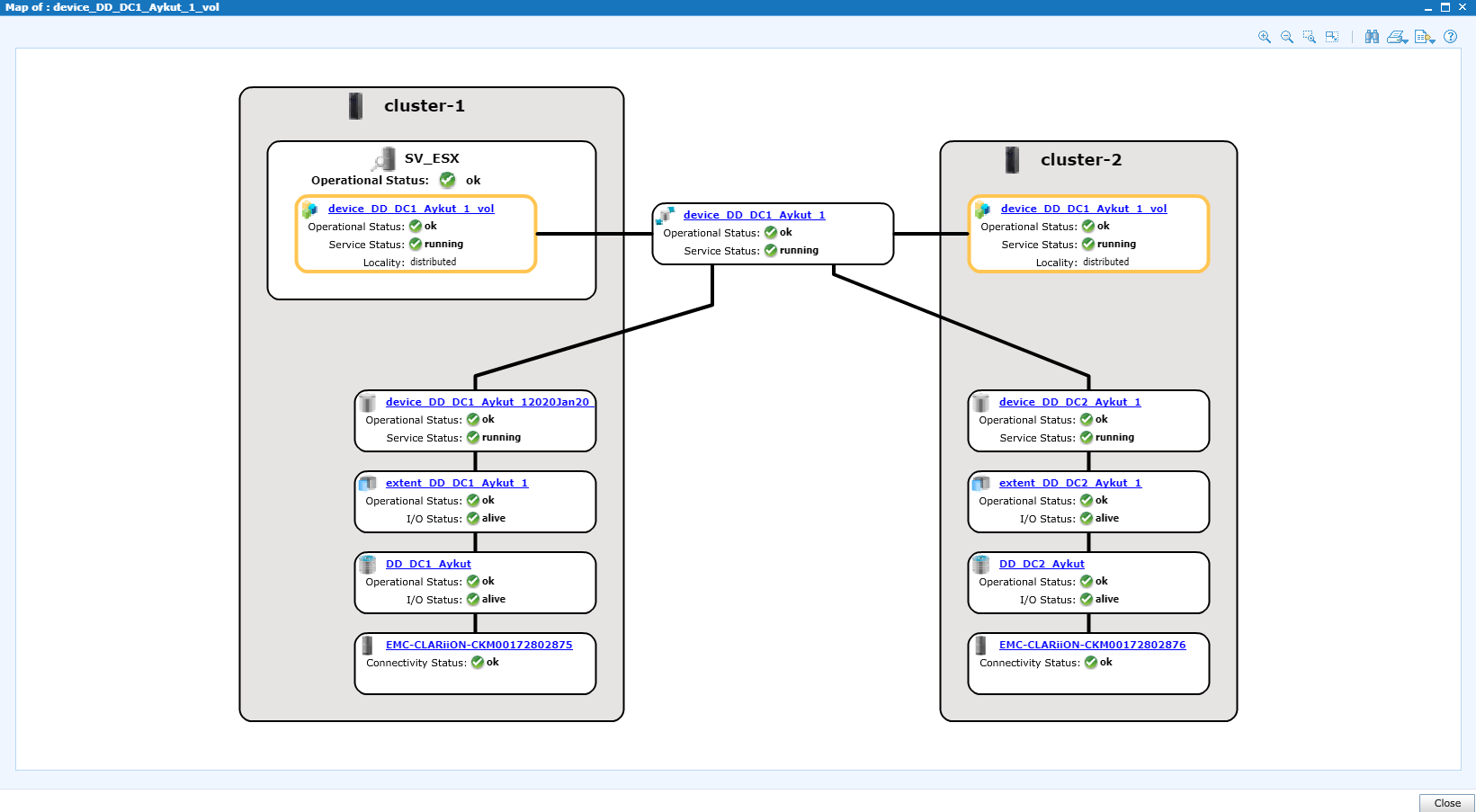Viewport: 1476px width, 812px height.
Task: Click storage volume icon beside DD_DC1_Aykut
Action: 368,565
